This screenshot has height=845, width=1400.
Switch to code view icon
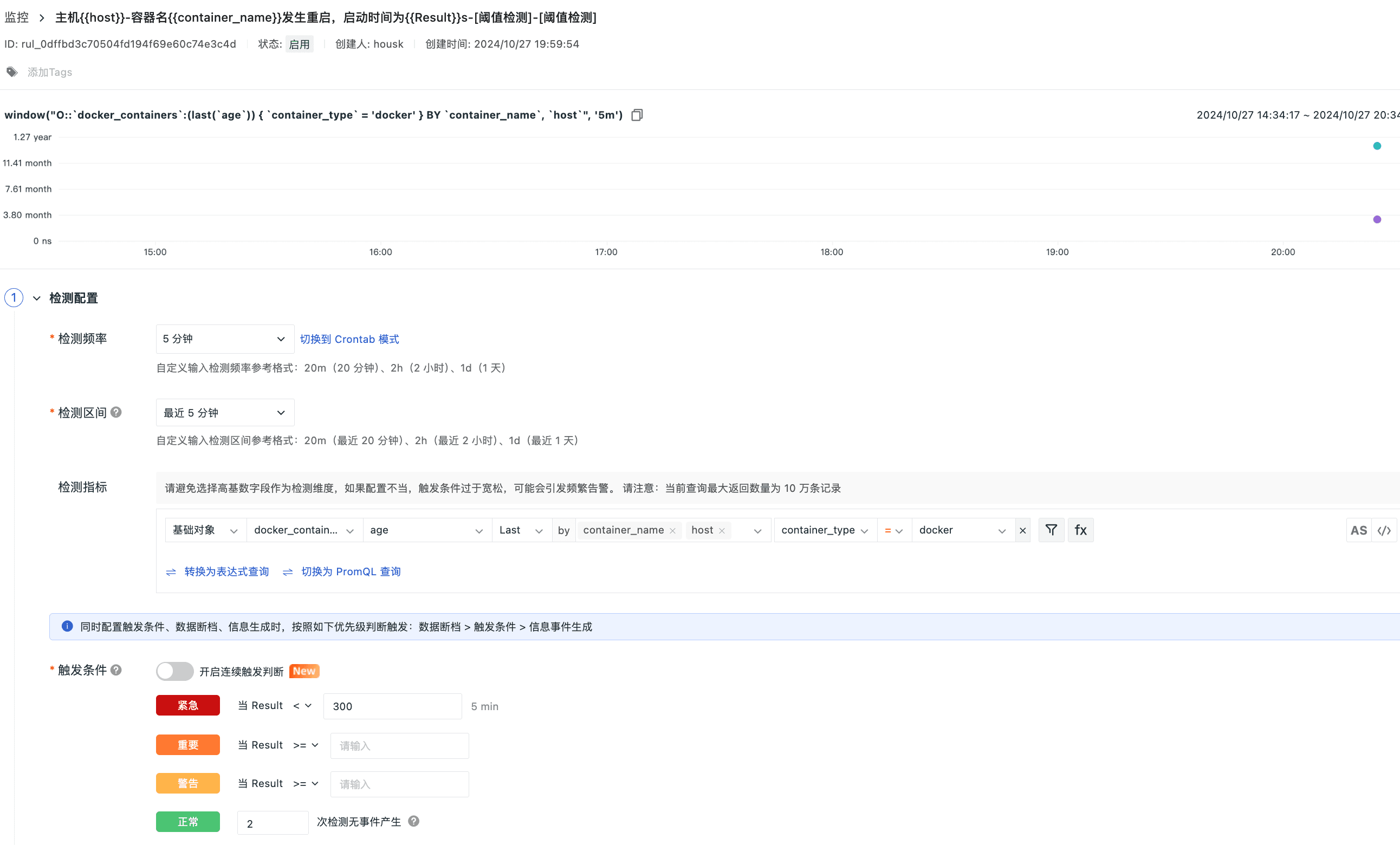tap(1384, 530)
